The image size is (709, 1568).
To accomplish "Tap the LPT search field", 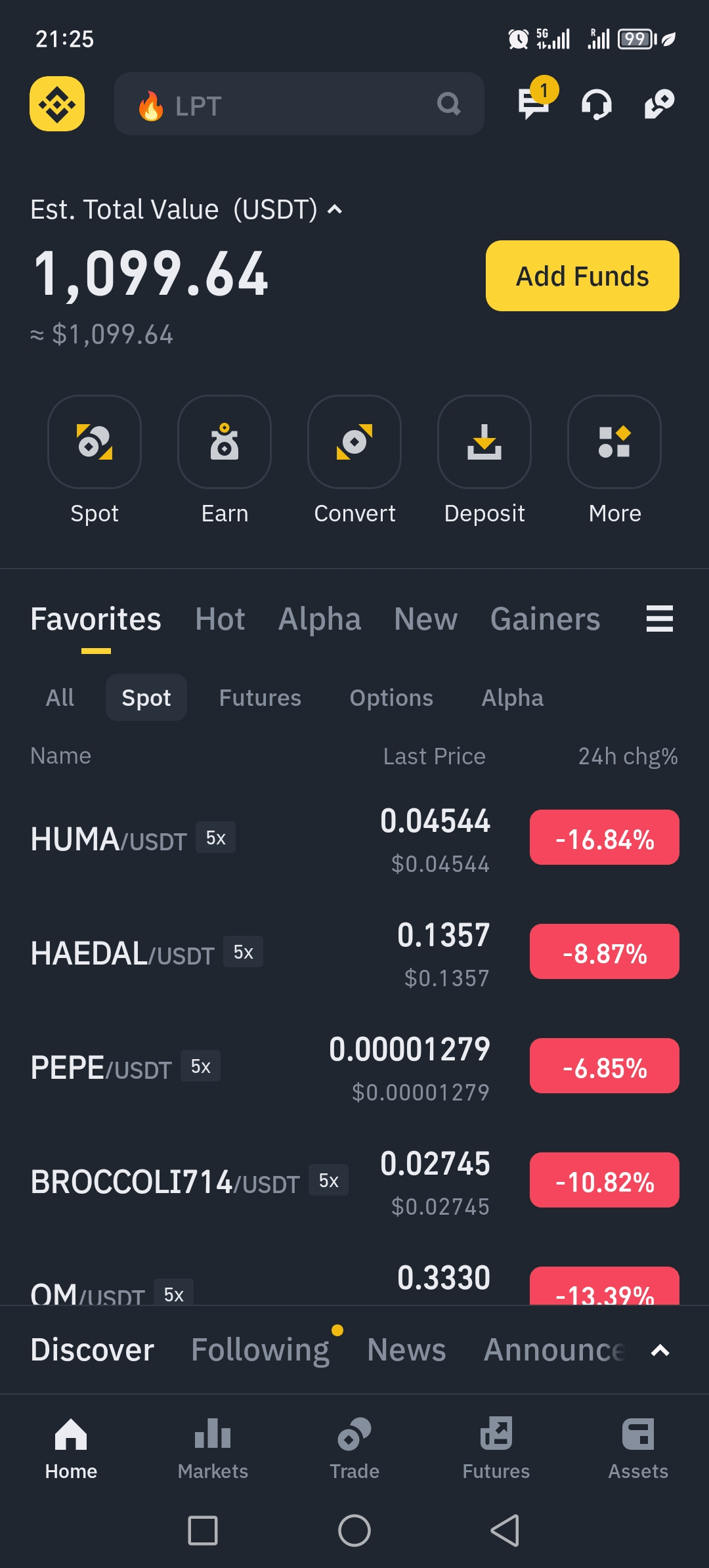I will 289,104.
